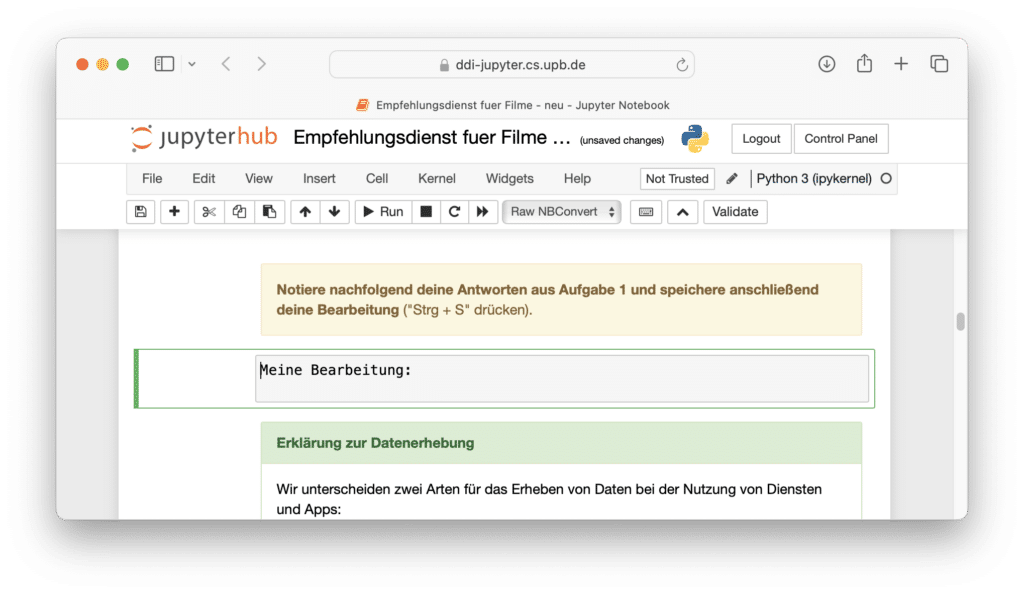Click the Run button
This screenshot has height=594, width=1024.
(383, 211)
